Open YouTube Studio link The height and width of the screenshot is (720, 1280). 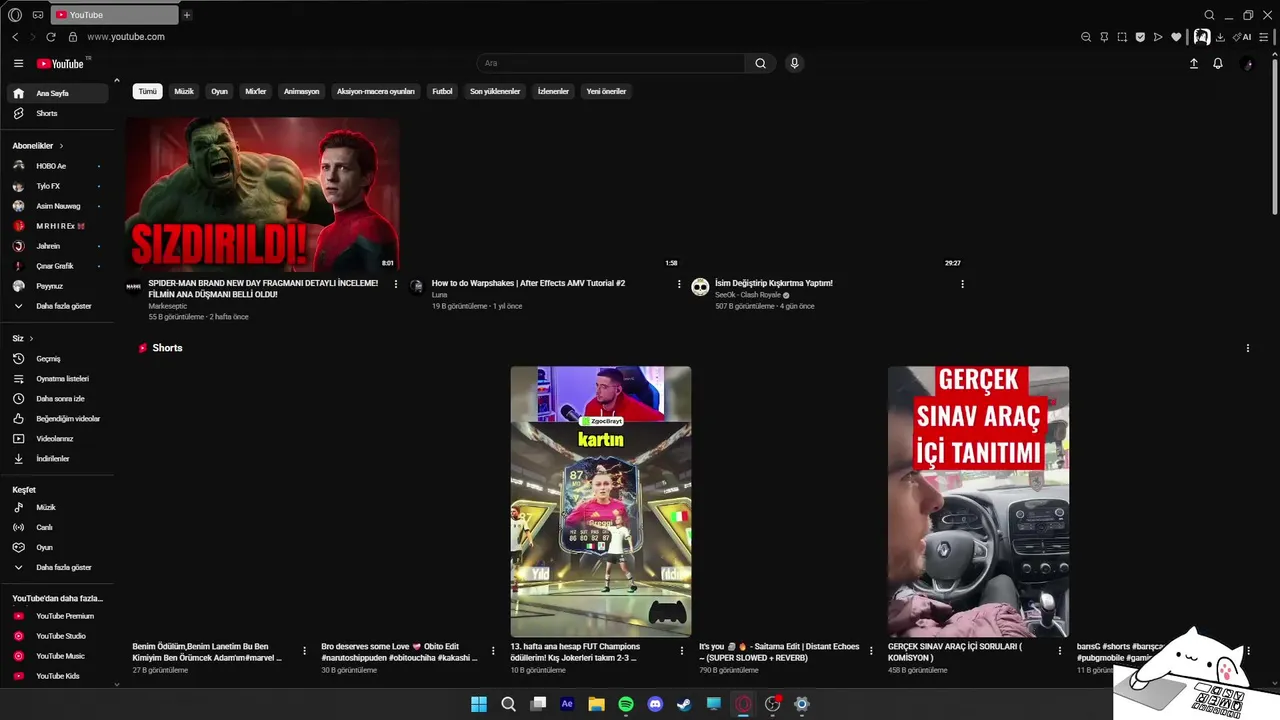tap(58, 636)
